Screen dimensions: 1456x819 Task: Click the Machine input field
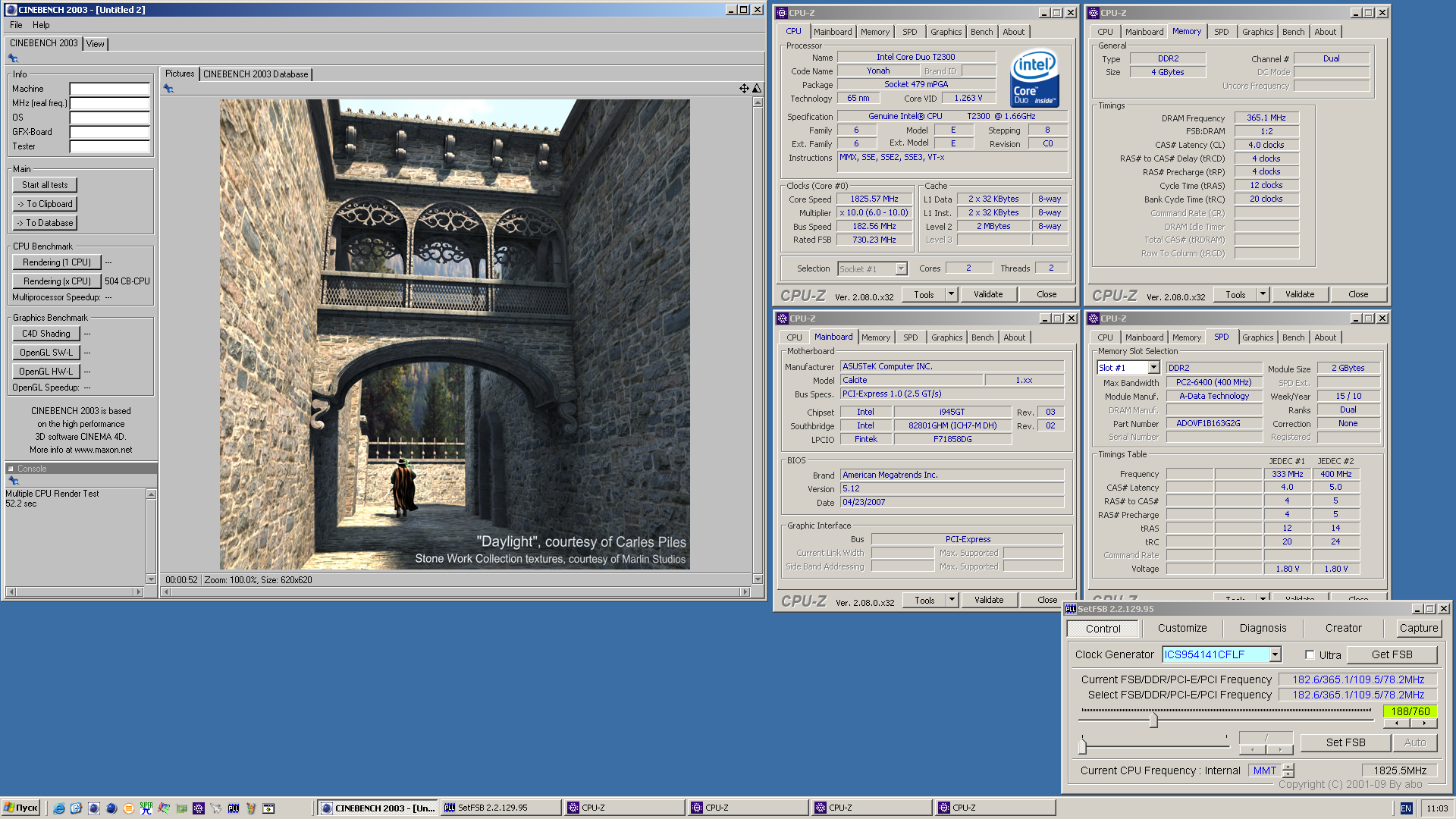[x=109, y=89]
